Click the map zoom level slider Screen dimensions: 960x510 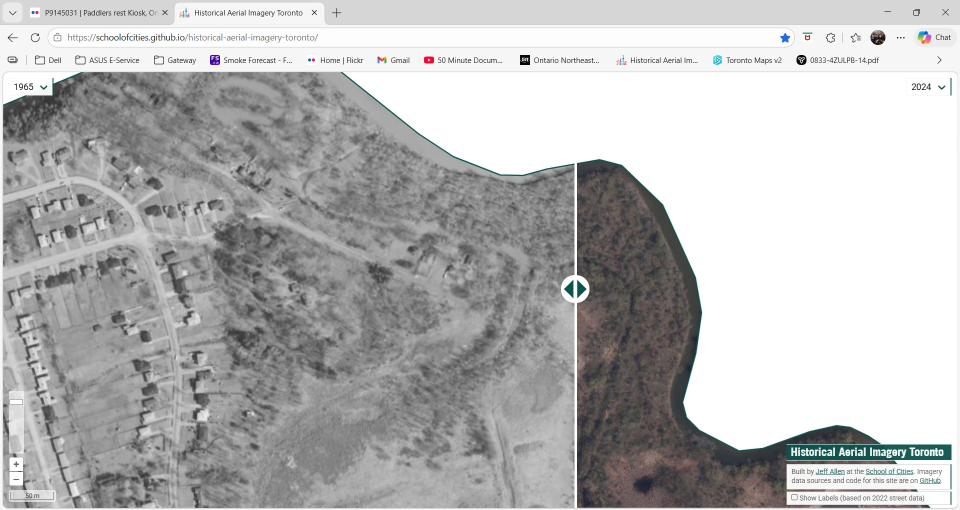(x=16, y=425)
